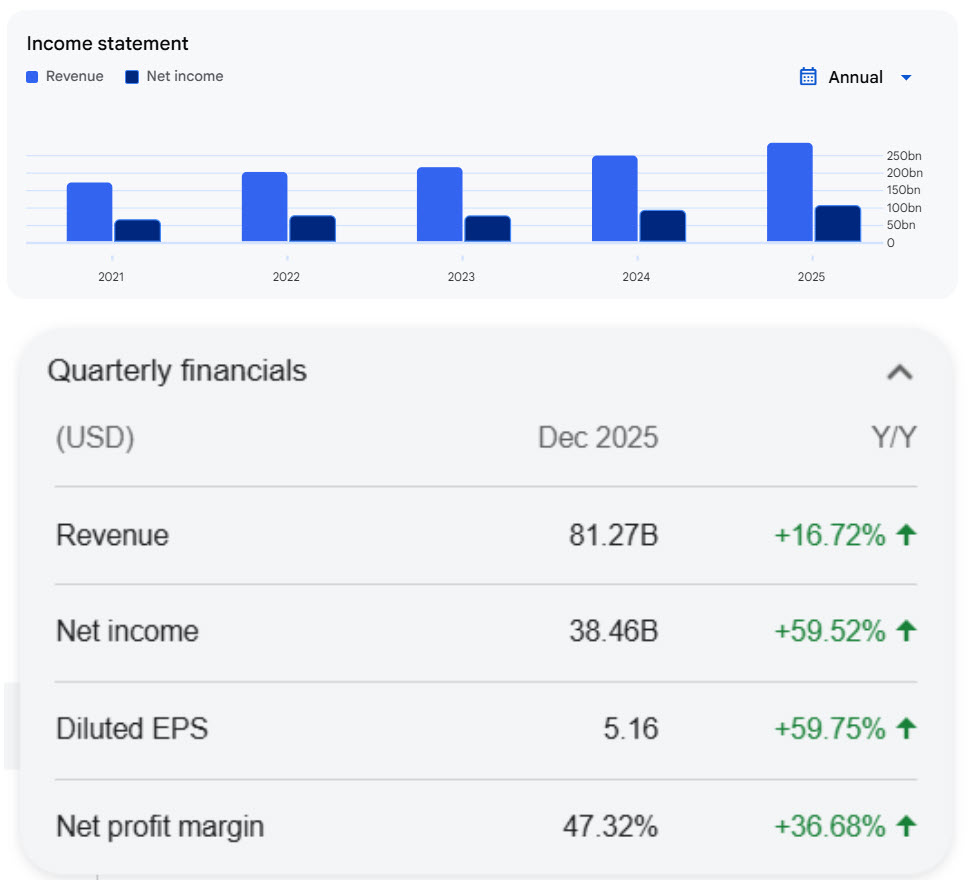Image resolution: width=968 pixels, height=894 pixels.
Task: Select the 2021 revenue bar
Action: click(89, 212)
